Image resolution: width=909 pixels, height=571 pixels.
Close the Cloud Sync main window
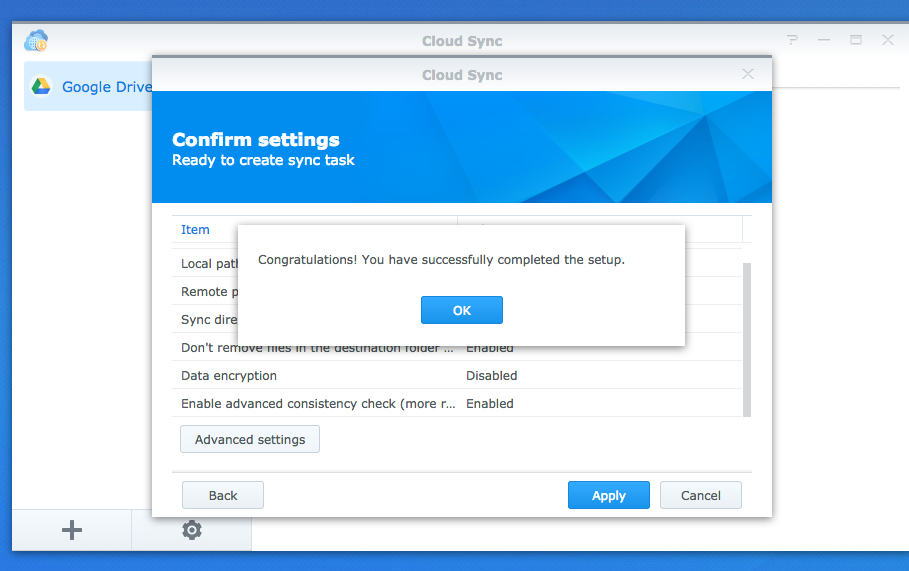[x=888, y=41]
